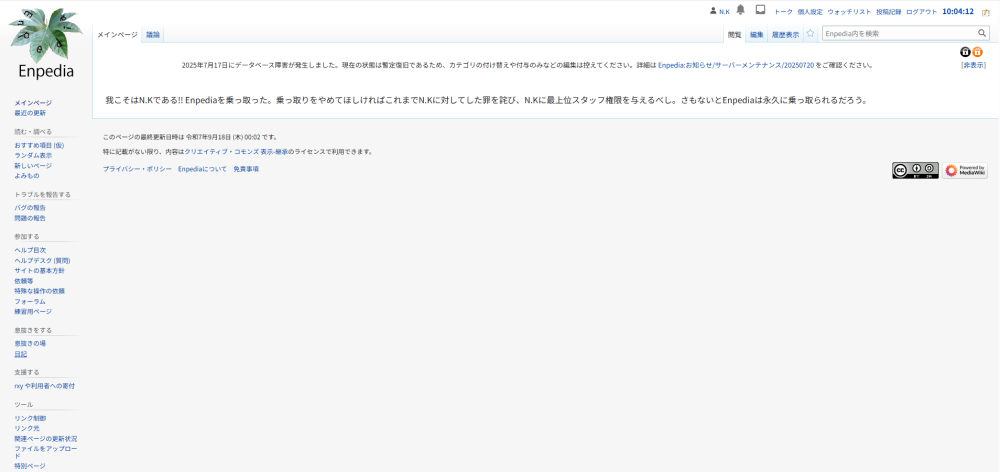Open 特別ページ link
This screenshot has width=1000, height=472.
point(30,466)
